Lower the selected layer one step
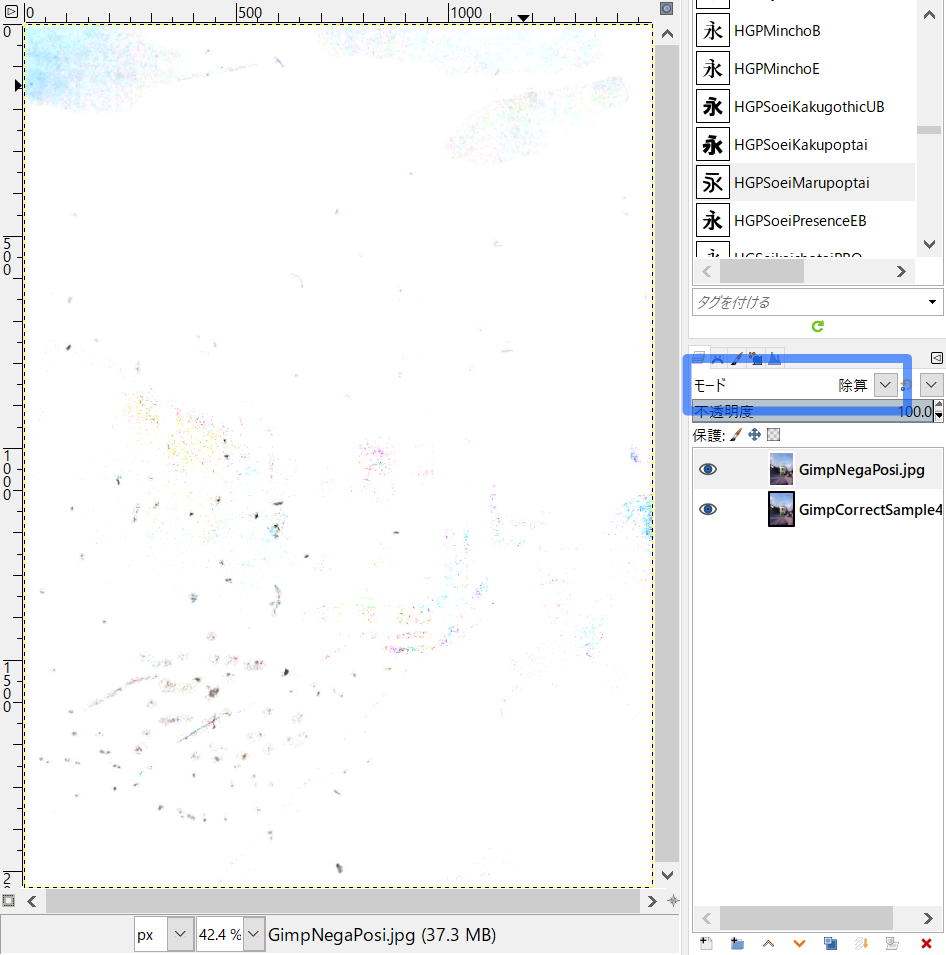Viewport: 946px width, 955px height. click(799, 943)
